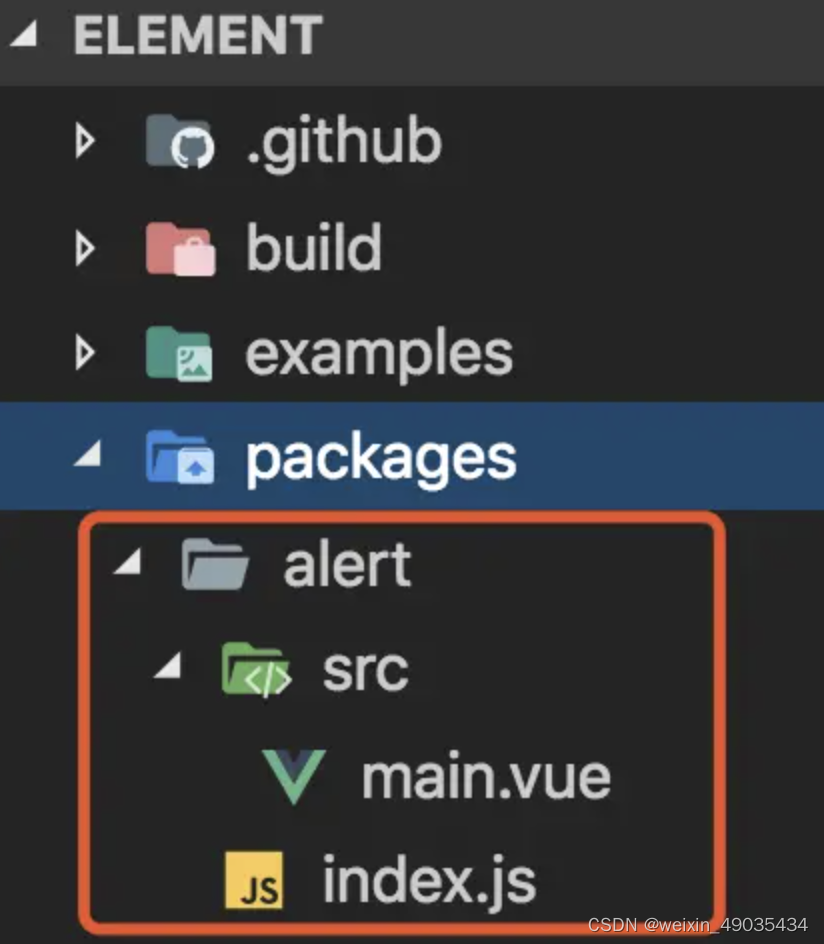This screenshot has height=944, width=824.
Task: Select the alert folder entry
Action: [x=345, y=563]
